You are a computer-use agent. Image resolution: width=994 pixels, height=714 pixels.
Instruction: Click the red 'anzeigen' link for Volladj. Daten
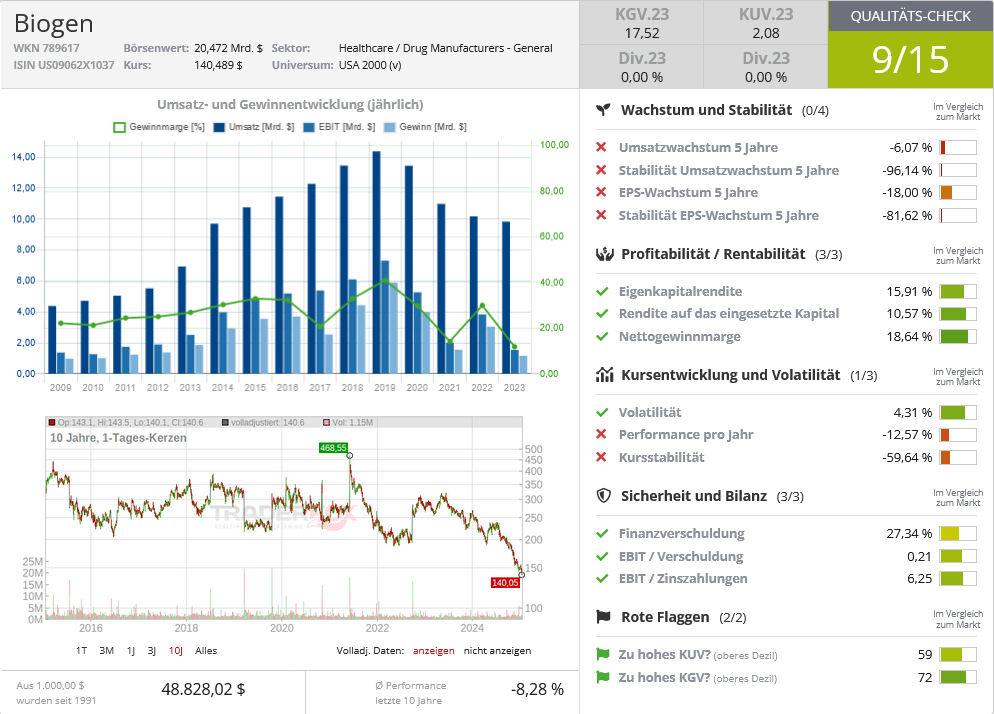click(434, 651)
